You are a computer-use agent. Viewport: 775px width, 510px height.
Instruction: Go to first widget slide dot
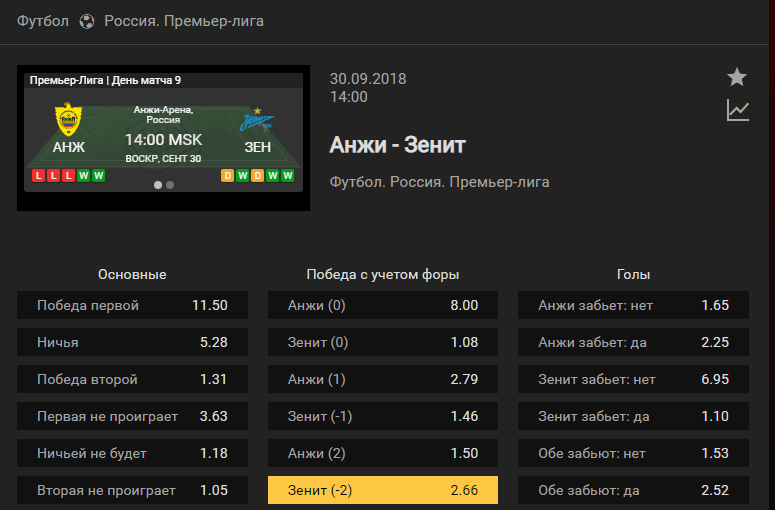tap(158, 185)
